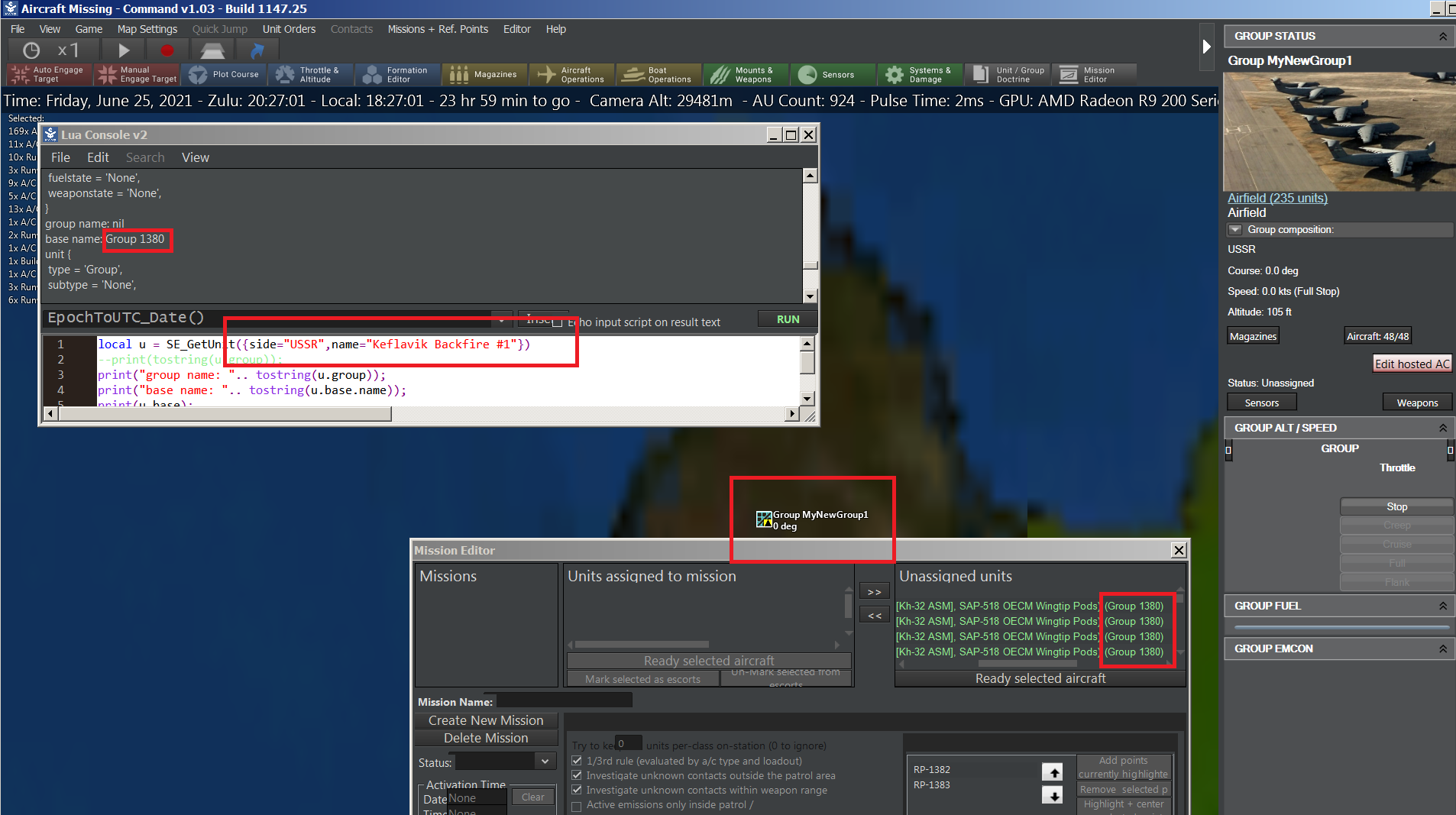Open the Formation Editor

(x=398, y=74)
